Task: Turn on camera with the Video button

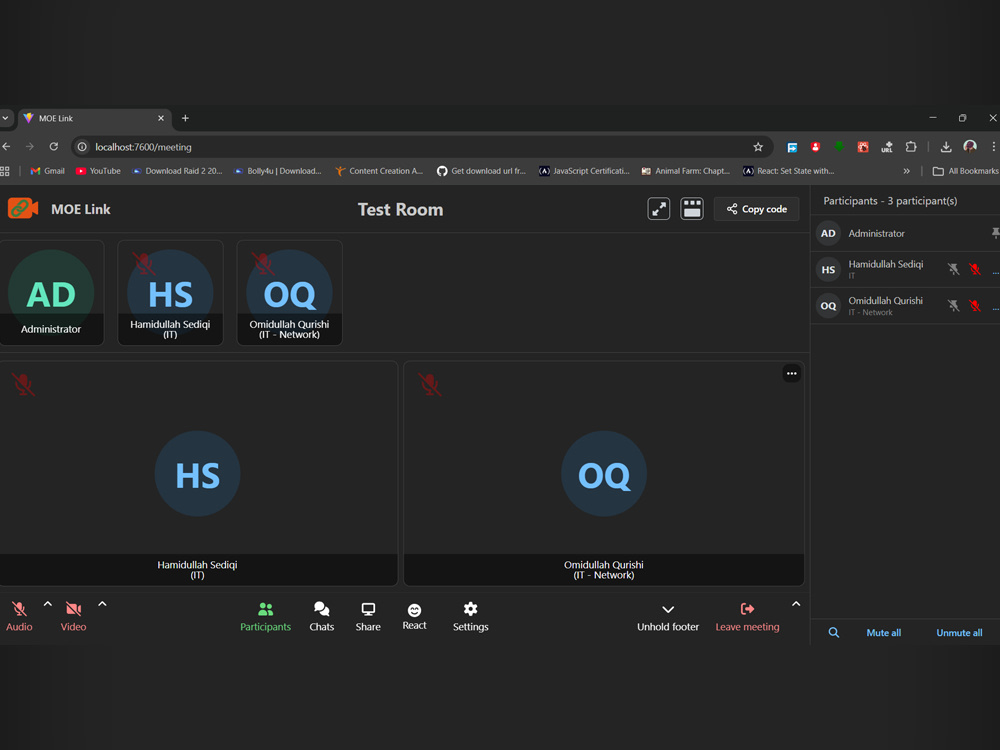Action: (73, 617)
